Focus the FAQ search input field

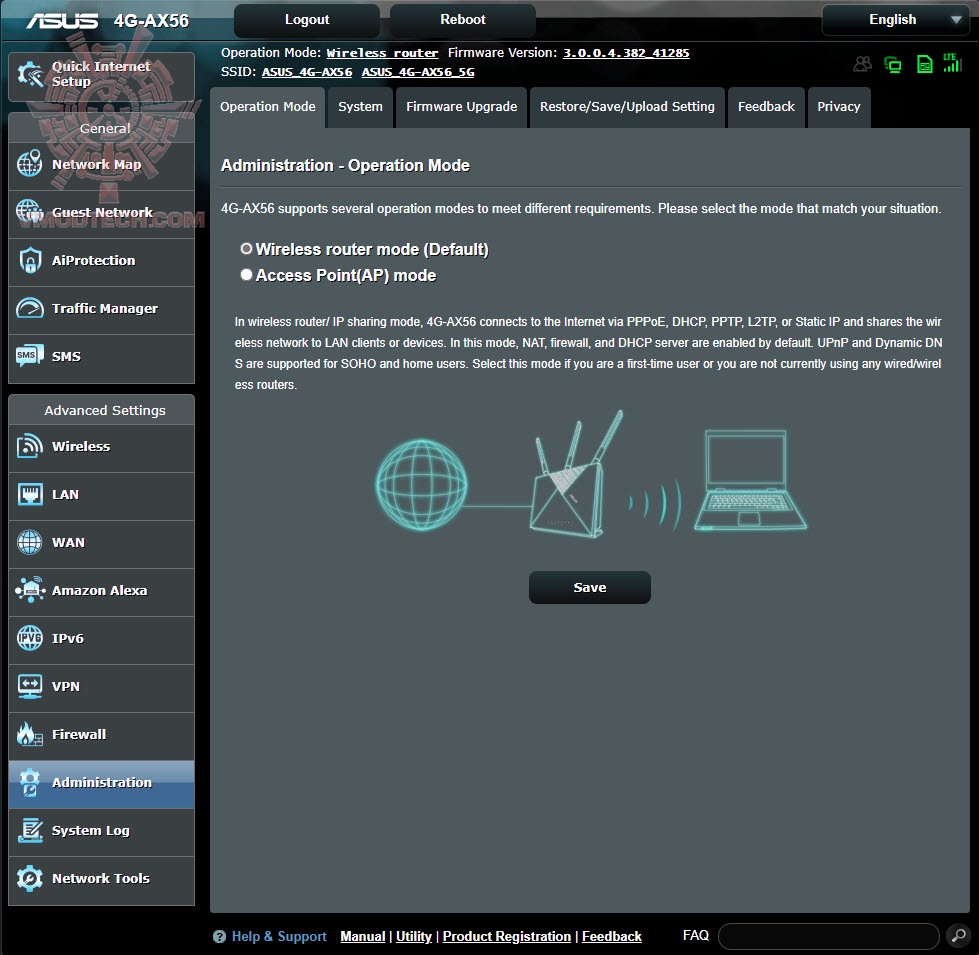tap(829, 936)
